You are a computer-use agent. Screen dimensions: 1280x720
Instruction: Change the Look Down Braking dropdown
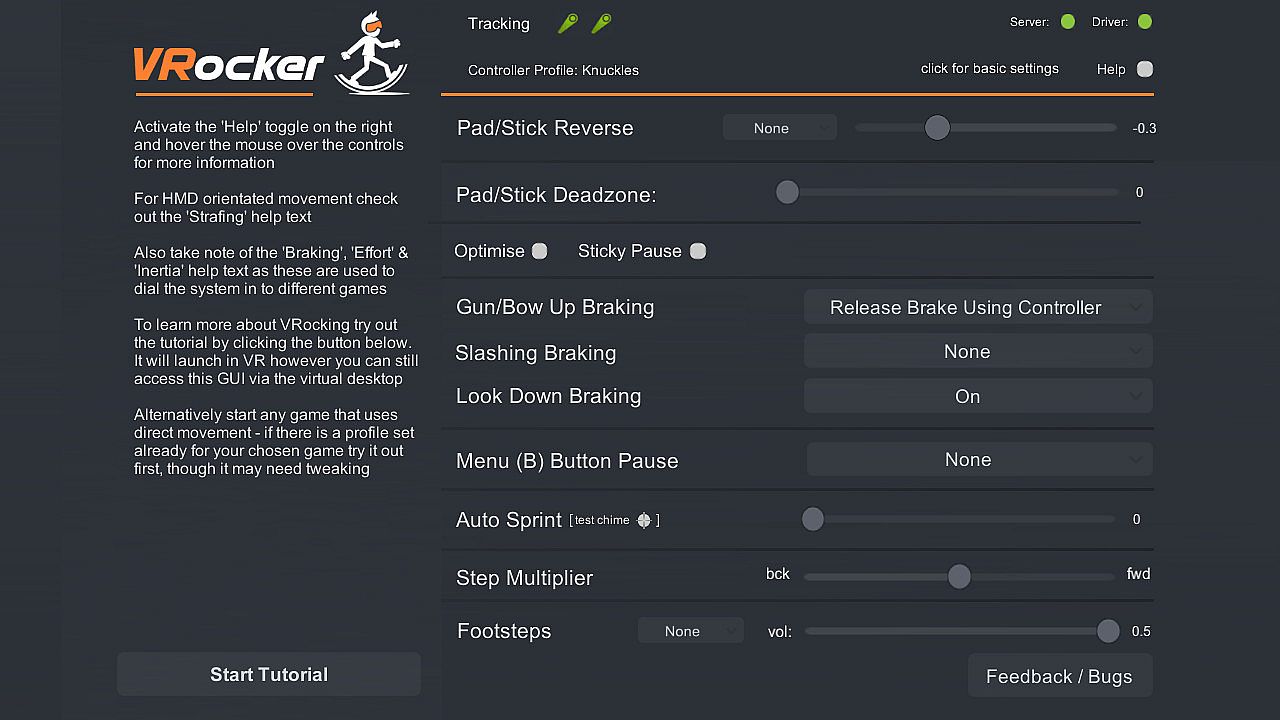click(x=978, y=396)
